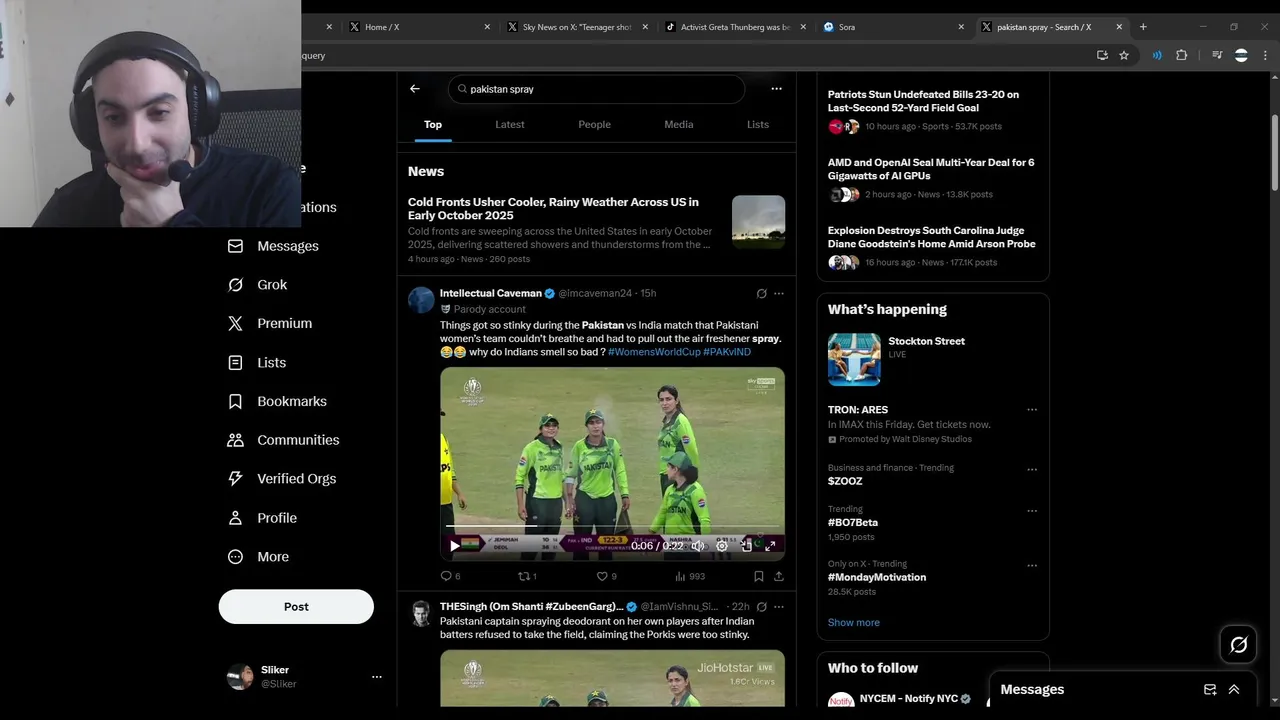
Task: Close the Sky News browser tab
Action: [645, 27]
